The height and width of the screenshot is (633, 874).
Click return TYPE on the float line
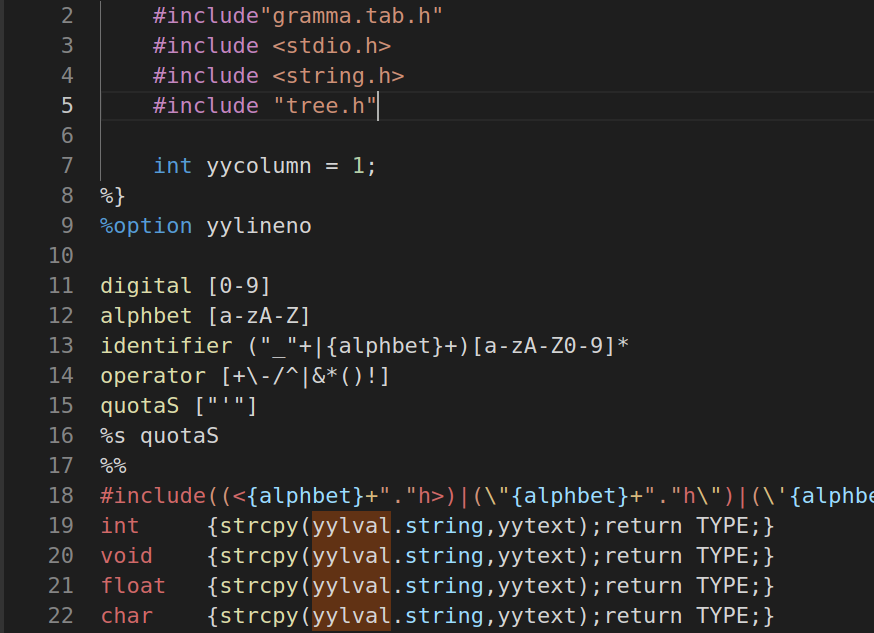click(676, 586)
